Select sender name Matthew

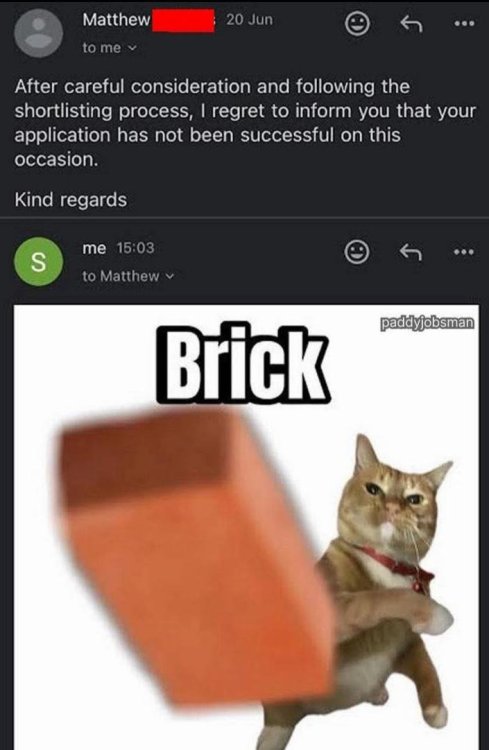pyautogui.click(x=116, y=20)
